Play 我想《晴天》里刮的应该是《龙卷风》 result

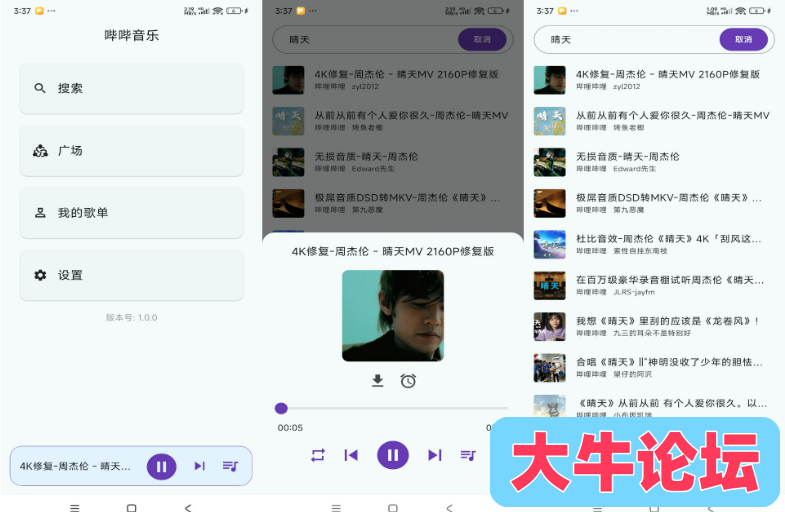coord(654,326)
